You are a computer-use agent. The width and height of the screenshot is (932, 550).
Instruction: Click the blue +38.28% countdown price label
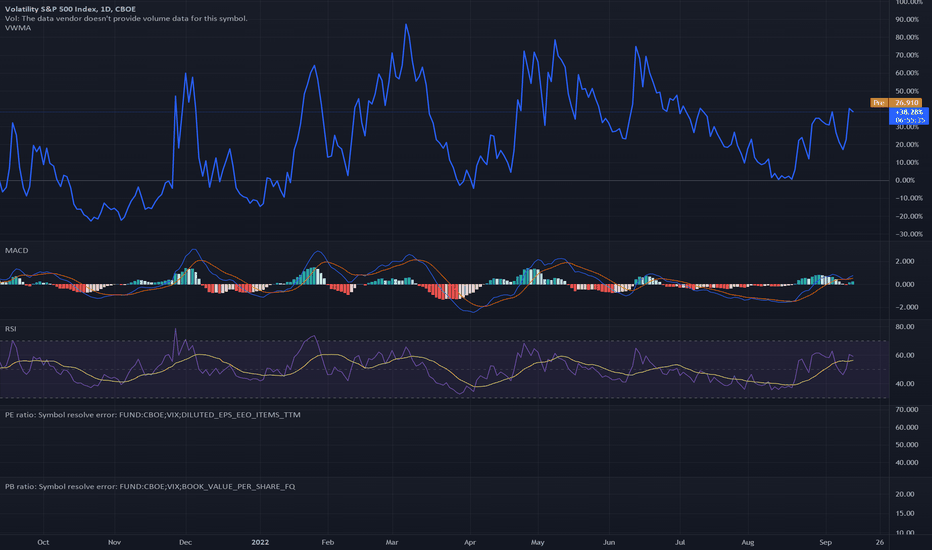click(x=909, y=116)
